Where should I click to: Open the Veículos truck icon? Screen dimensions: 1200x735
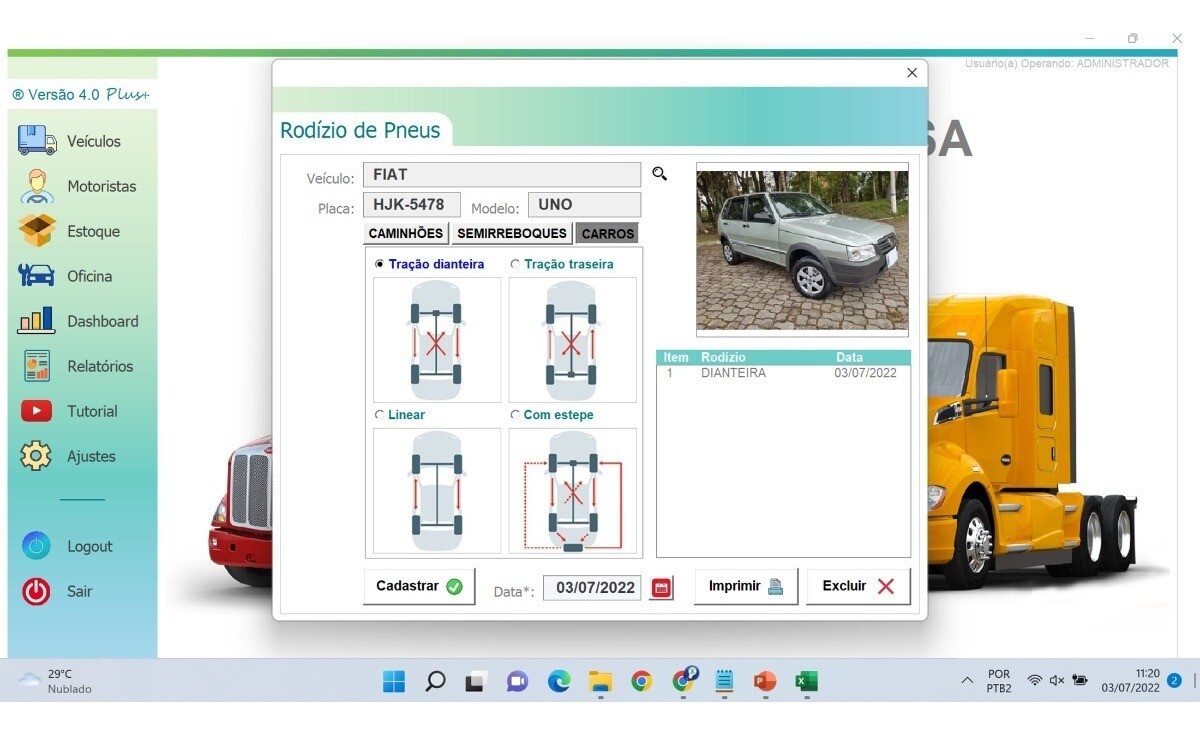coord(37,141)
